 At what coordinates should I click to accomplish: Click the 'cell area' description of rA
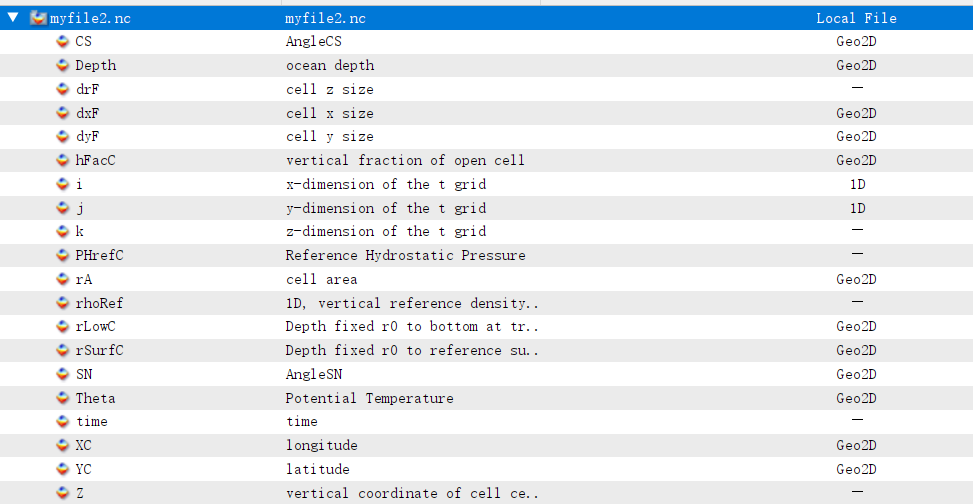(x=321, y=280)
